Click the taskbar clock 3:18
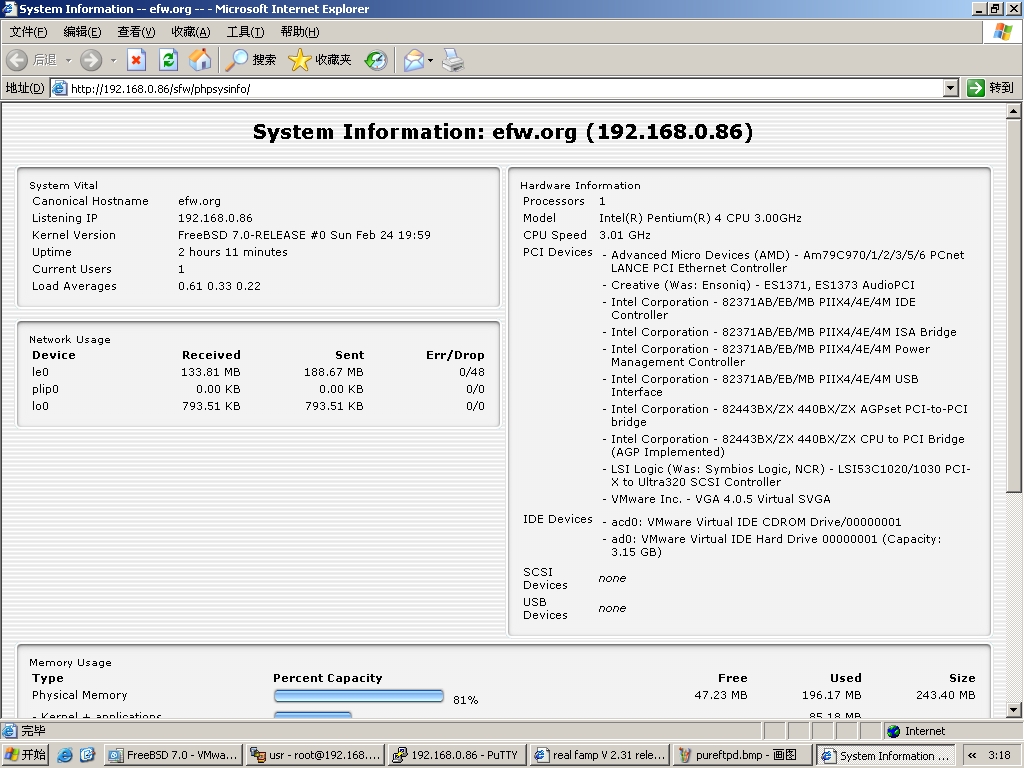Viewport: 1024px width, 768px height. point(1000,755)
